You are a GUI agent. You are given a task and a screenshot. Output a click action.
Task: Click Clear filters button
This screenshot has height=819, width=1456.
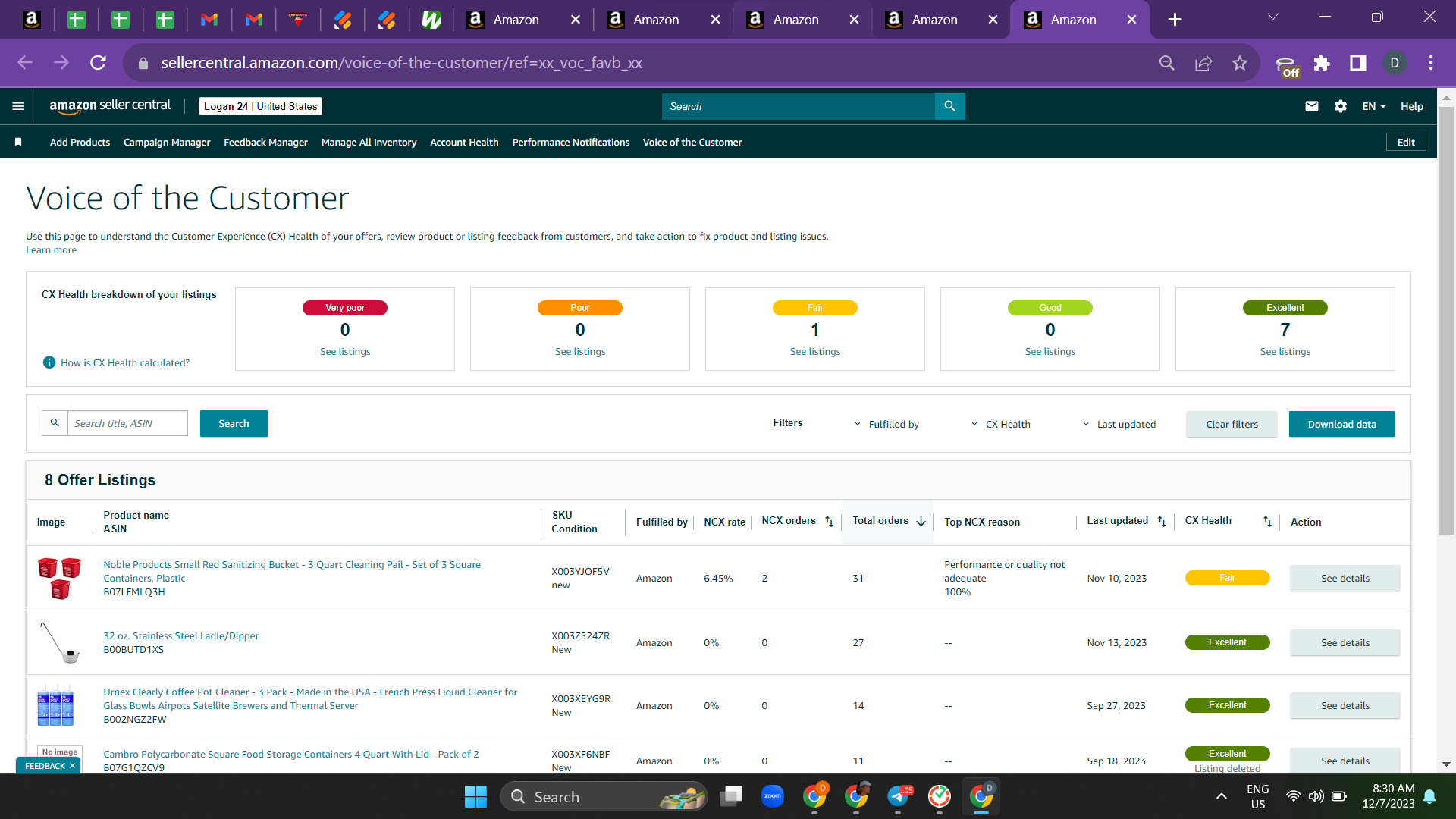(1232, 424)
